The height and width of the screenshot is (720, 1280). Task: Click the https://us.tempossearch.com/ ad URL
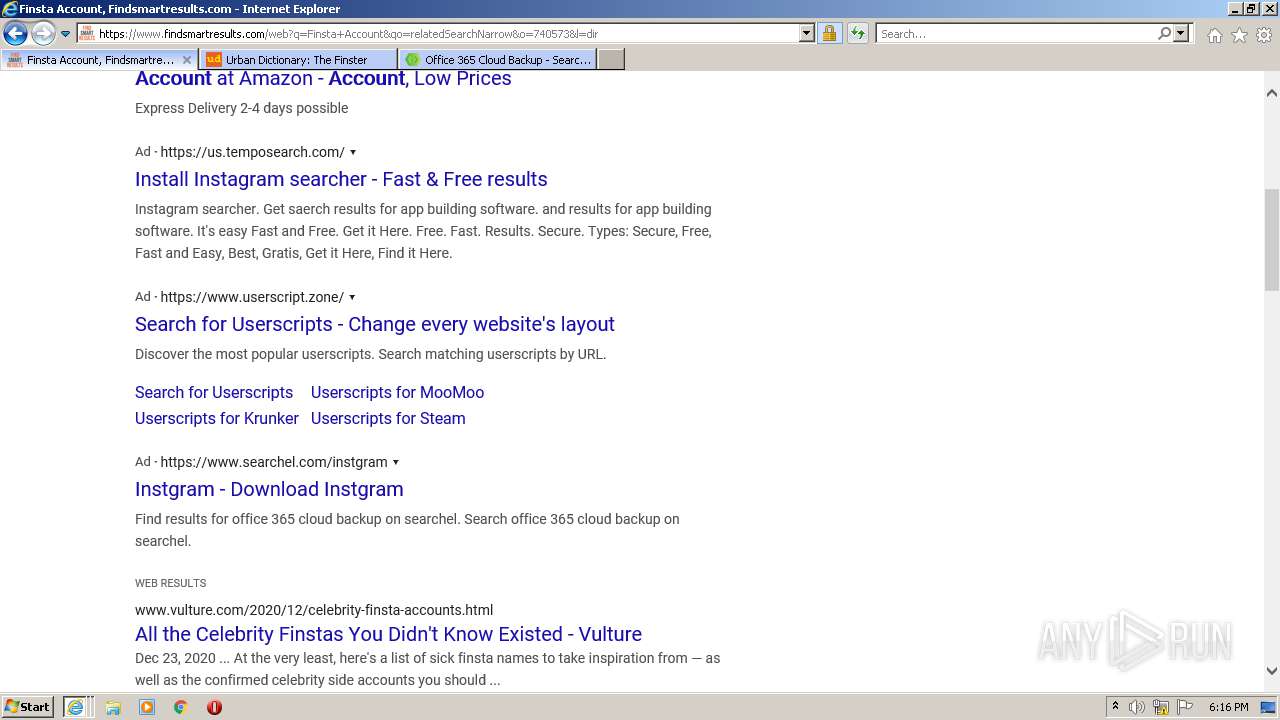(252, 152)
